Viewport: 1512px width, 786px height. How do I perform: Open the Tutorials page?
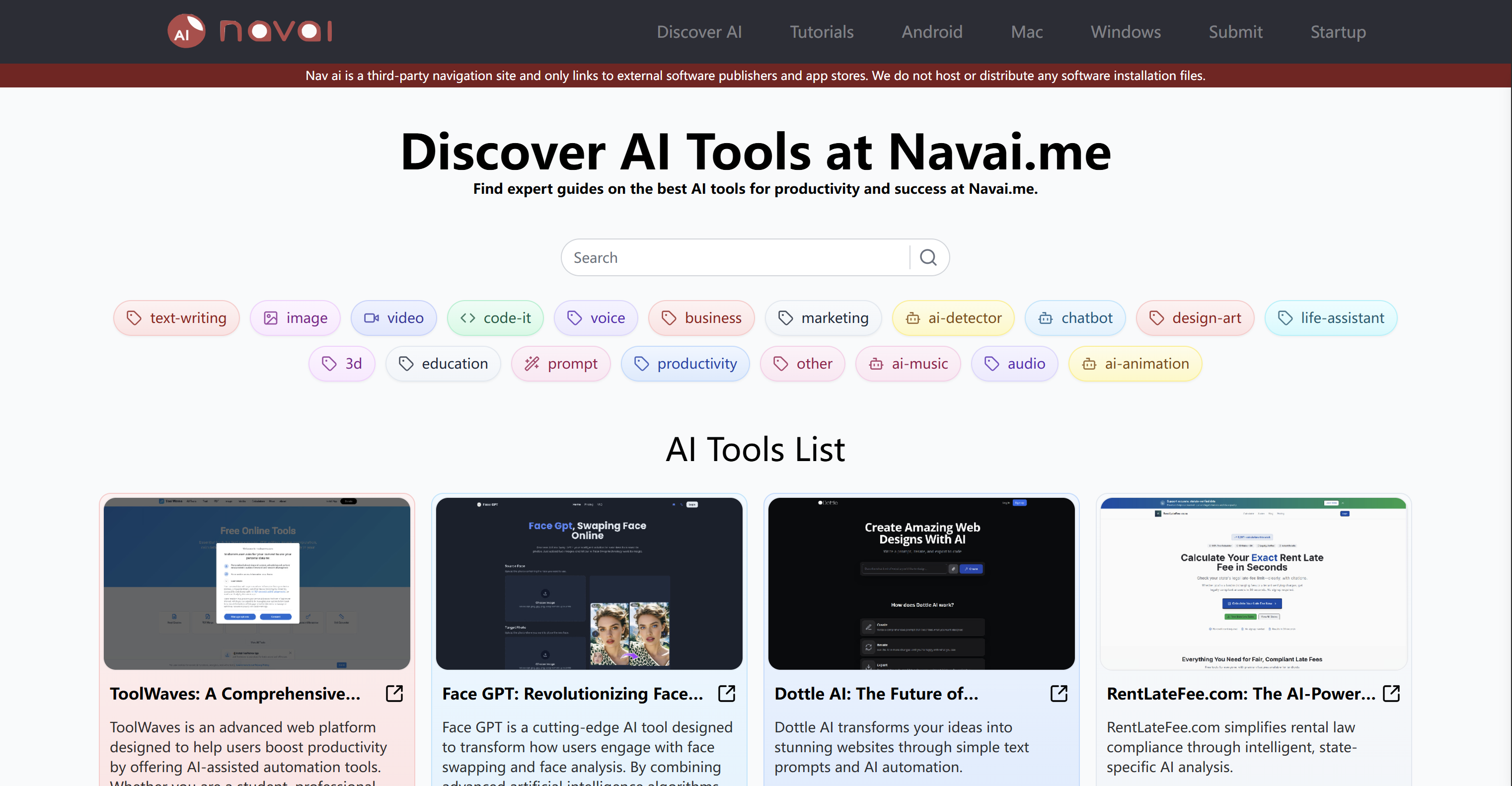[x=821, y=31]
